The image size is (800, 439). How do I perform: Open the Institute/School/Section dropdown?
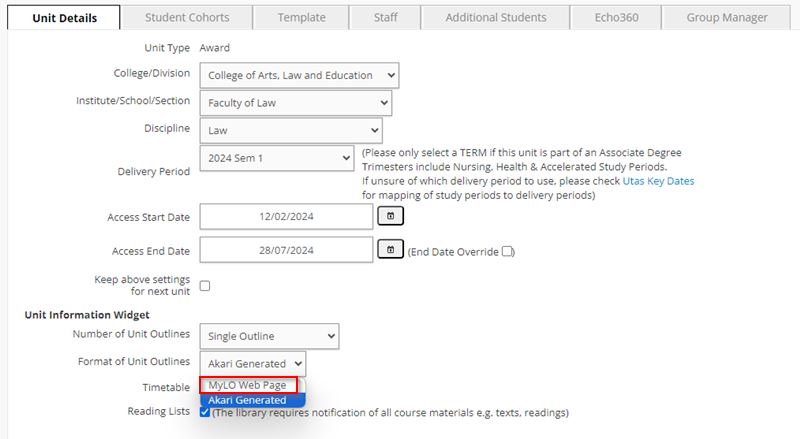tap(296, 103)
